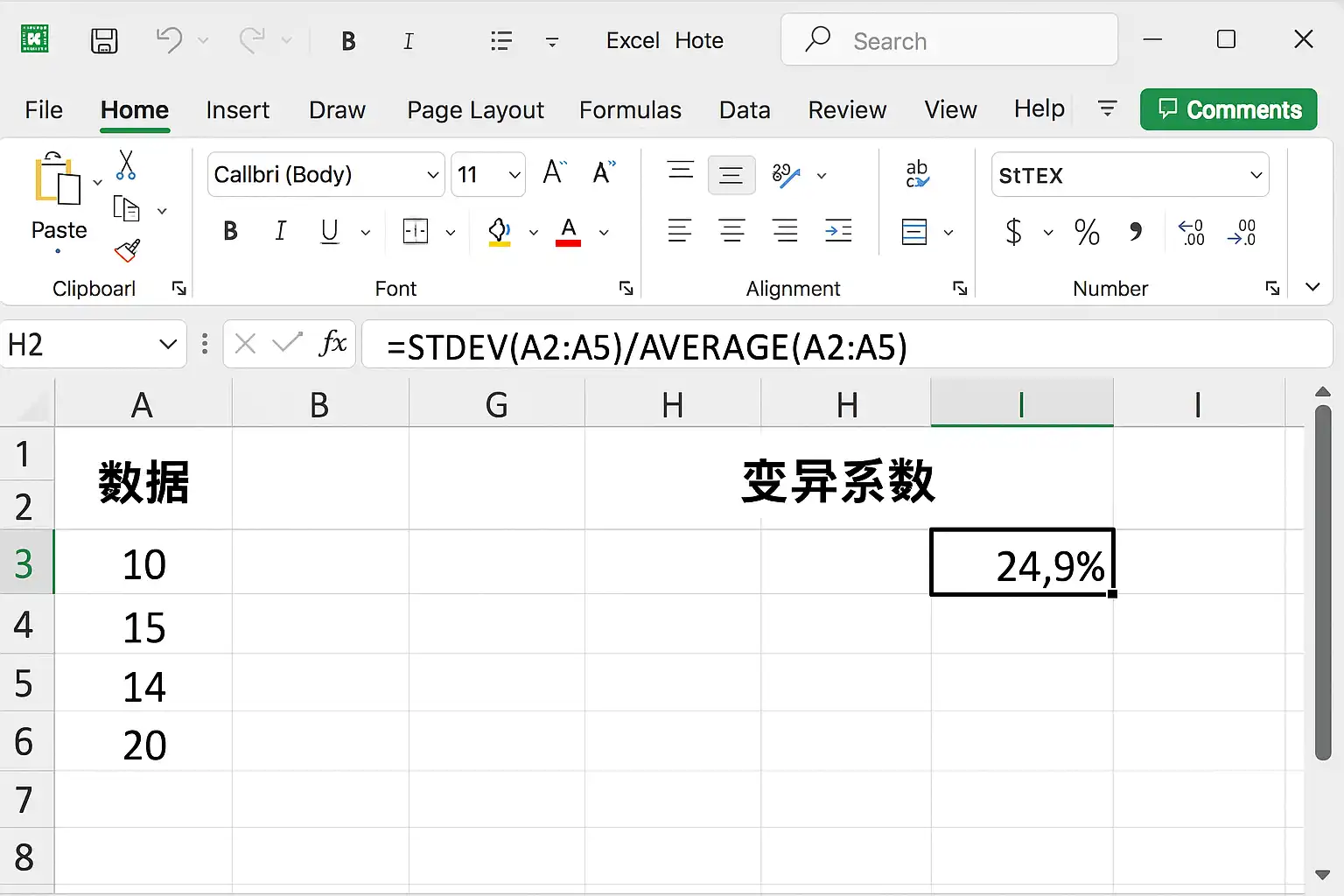1344x896 pixels.
Task: Expand the Name Box dropdown arrow
Action: [168, 345]
